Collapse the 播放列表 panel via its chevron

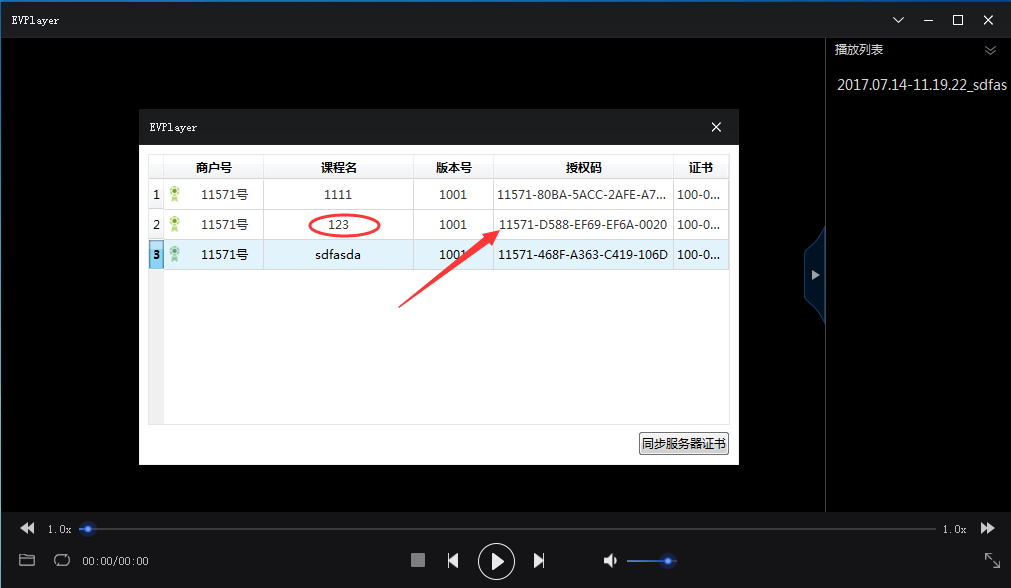point(990,49)
